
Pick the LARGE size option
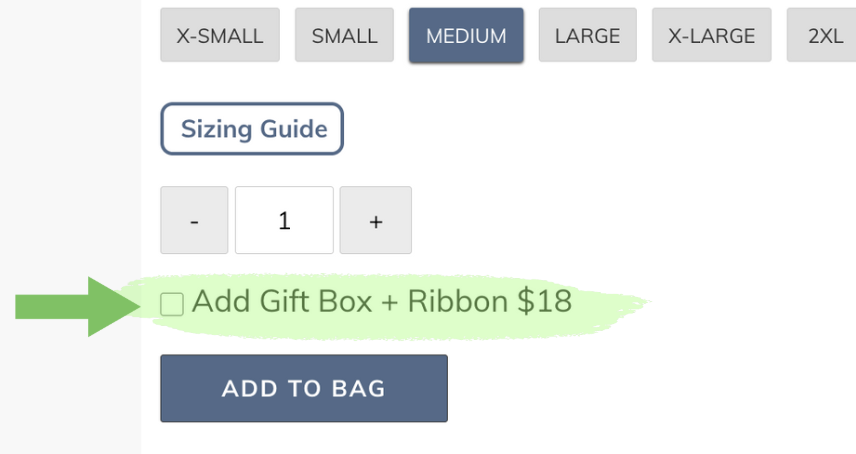[587, 36]
